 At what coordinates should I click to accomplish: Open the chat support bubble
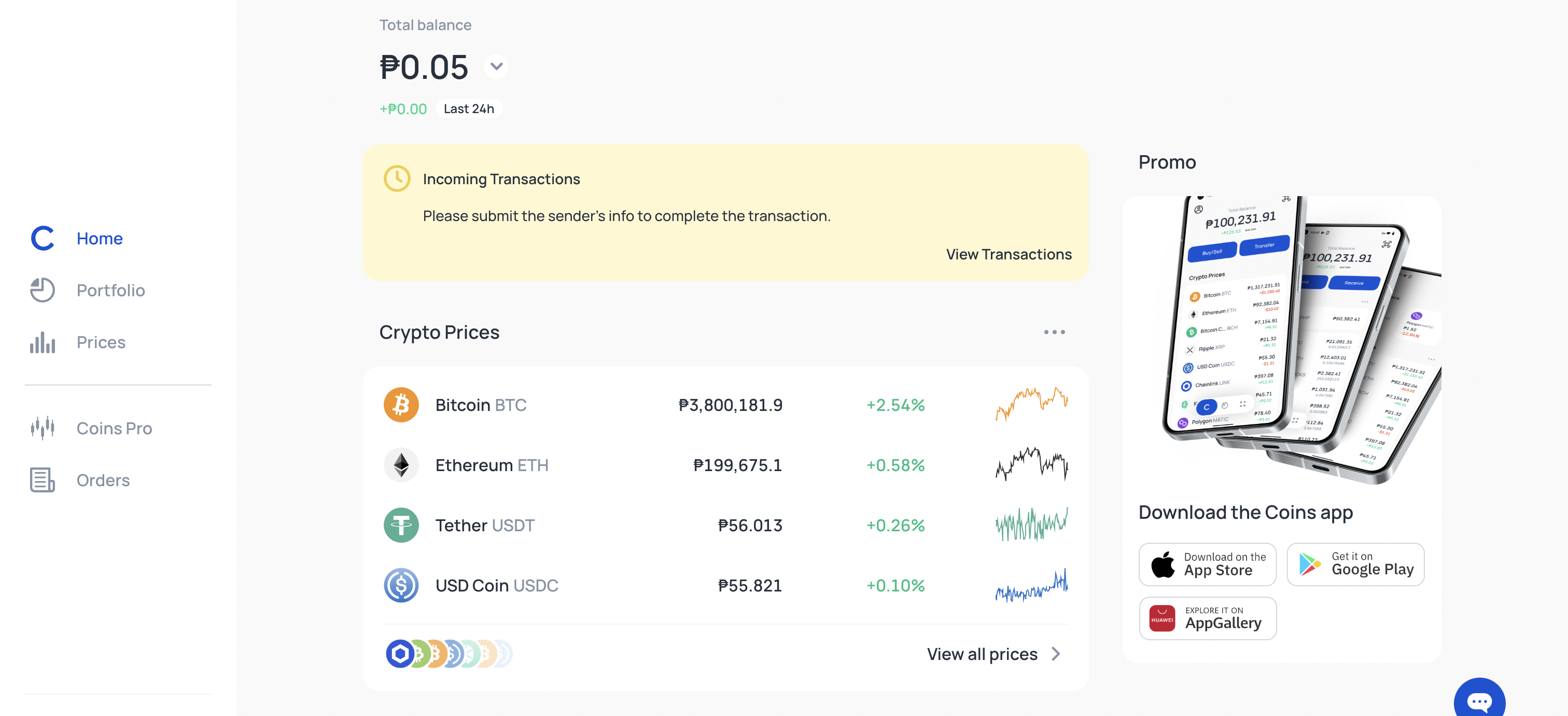coord(1479,701)
